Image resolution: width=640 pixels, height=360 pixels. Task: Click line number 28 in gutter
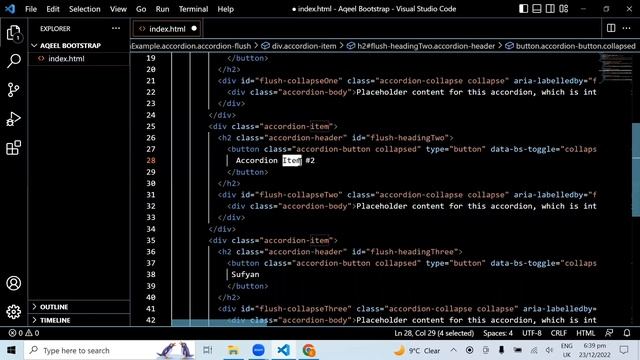(151, 160)
